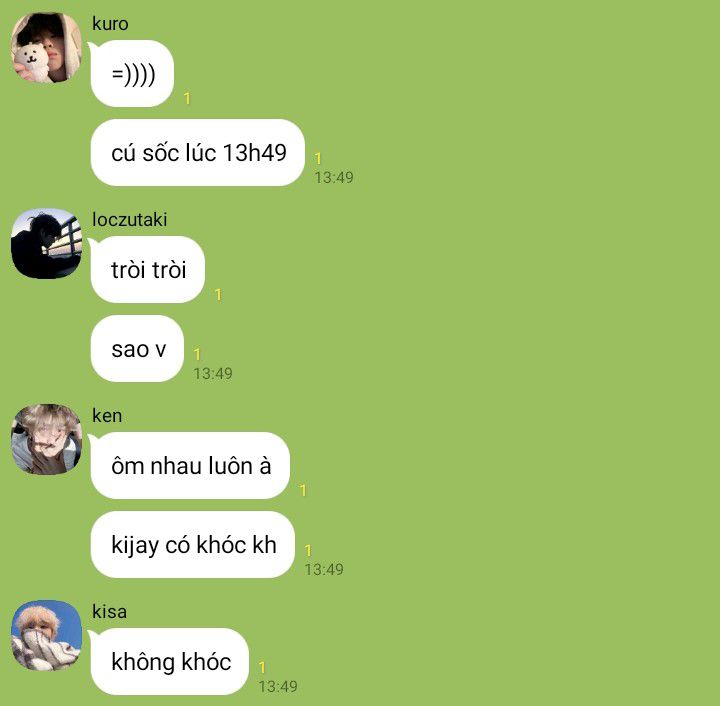Select the "=))))" message bubble
The image size is (720, 706).
(132, 73)
